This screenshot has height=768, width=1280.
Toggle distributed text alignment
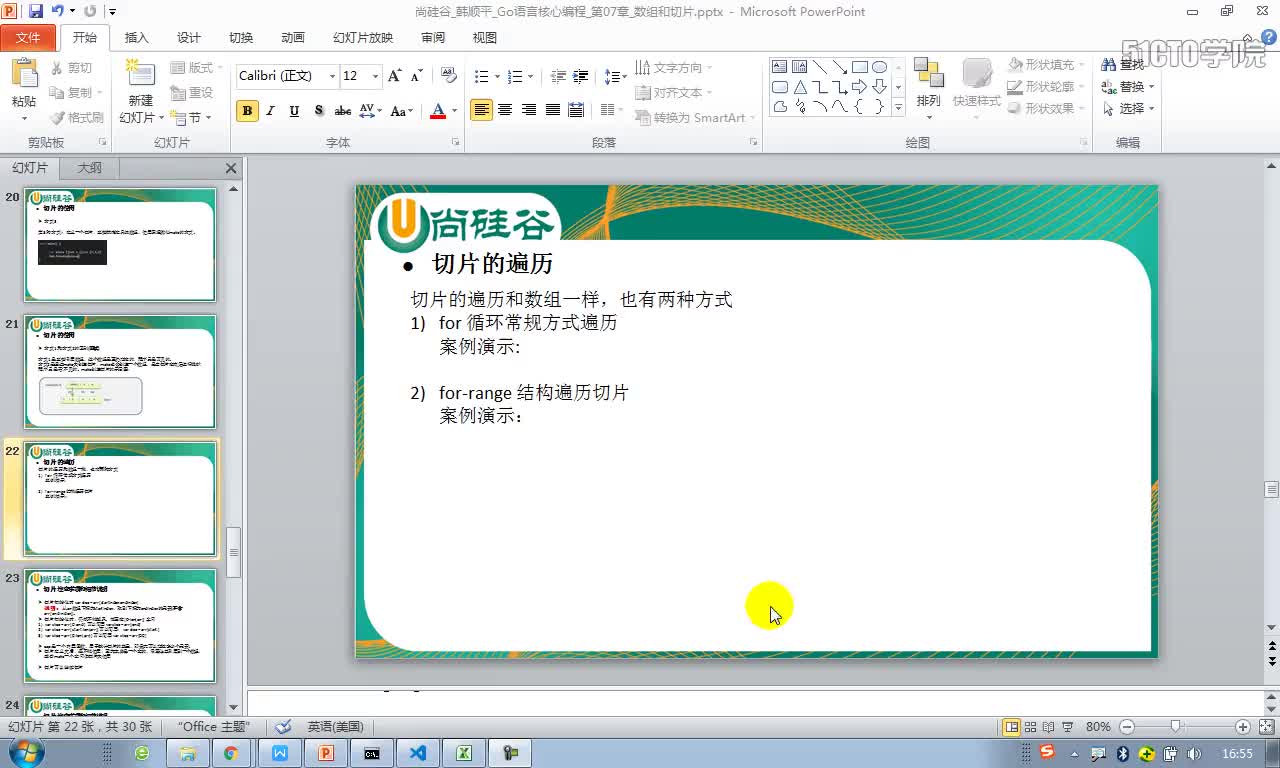576,110
